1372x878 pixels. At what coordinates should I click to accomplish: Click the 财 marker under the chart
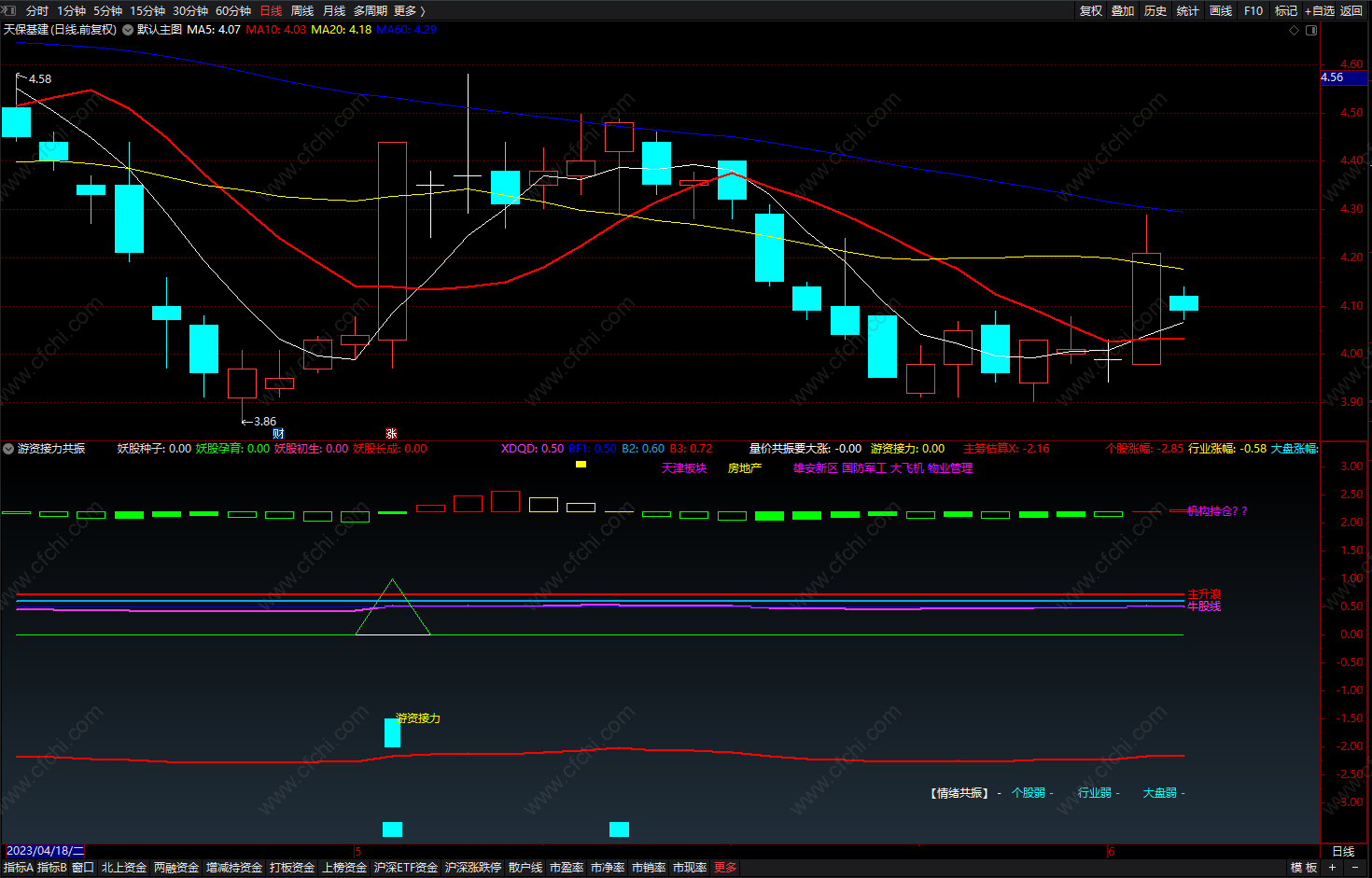pyautogui.click(x=278, y=433)
